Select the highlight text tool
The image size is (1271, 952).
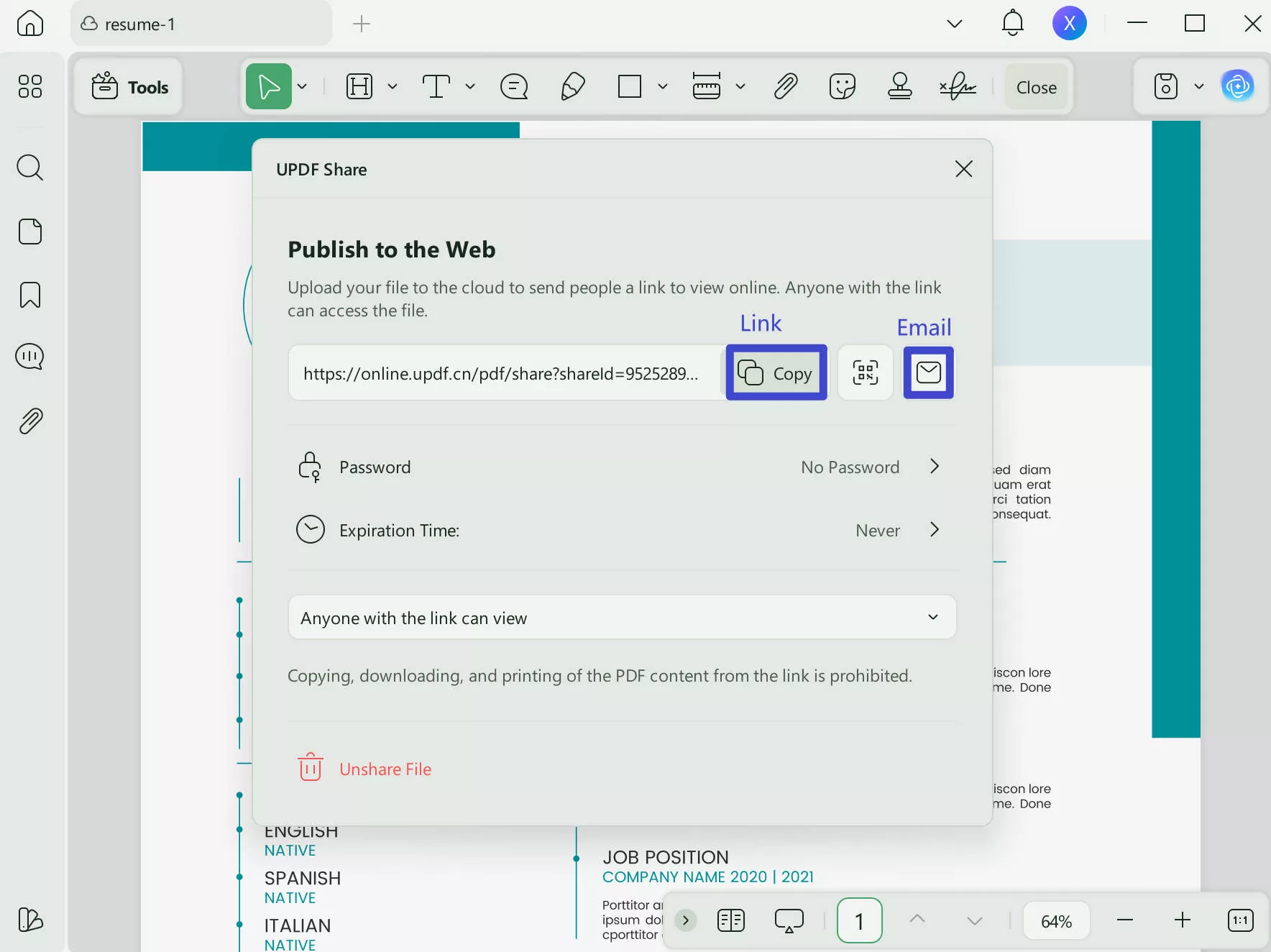(359, 87)
